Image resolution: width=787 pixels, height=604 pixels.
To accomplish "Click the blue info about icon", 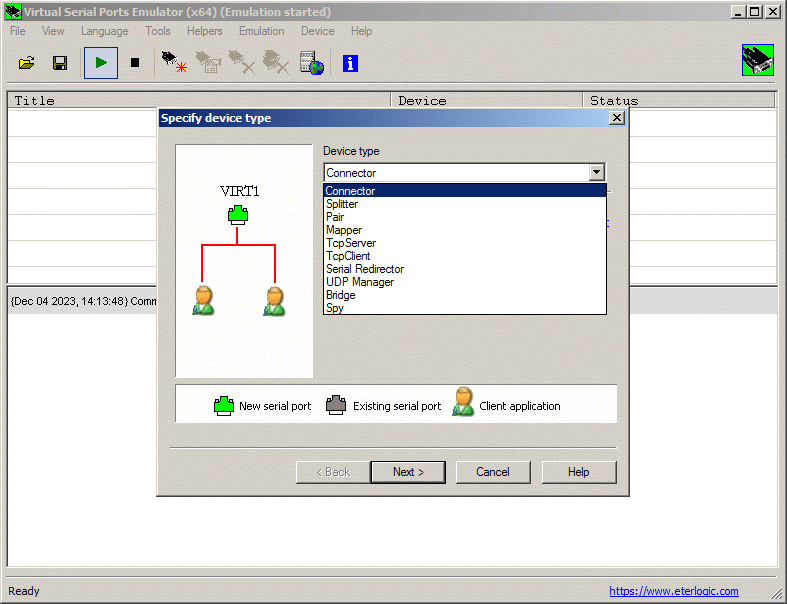I will (350, 63).
